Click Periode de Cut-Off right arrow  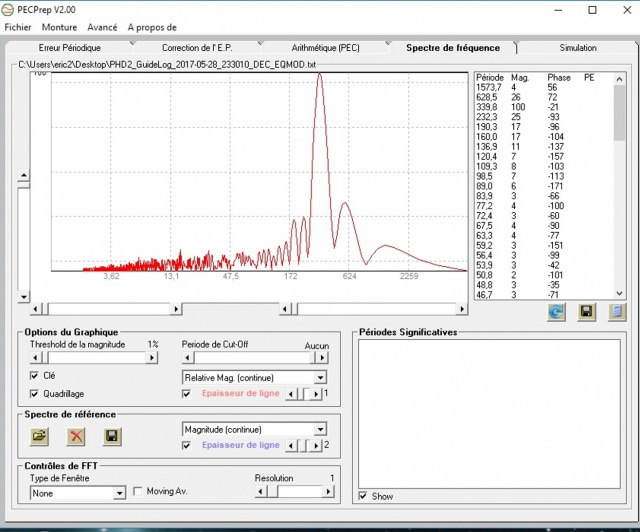click(322, 358)
